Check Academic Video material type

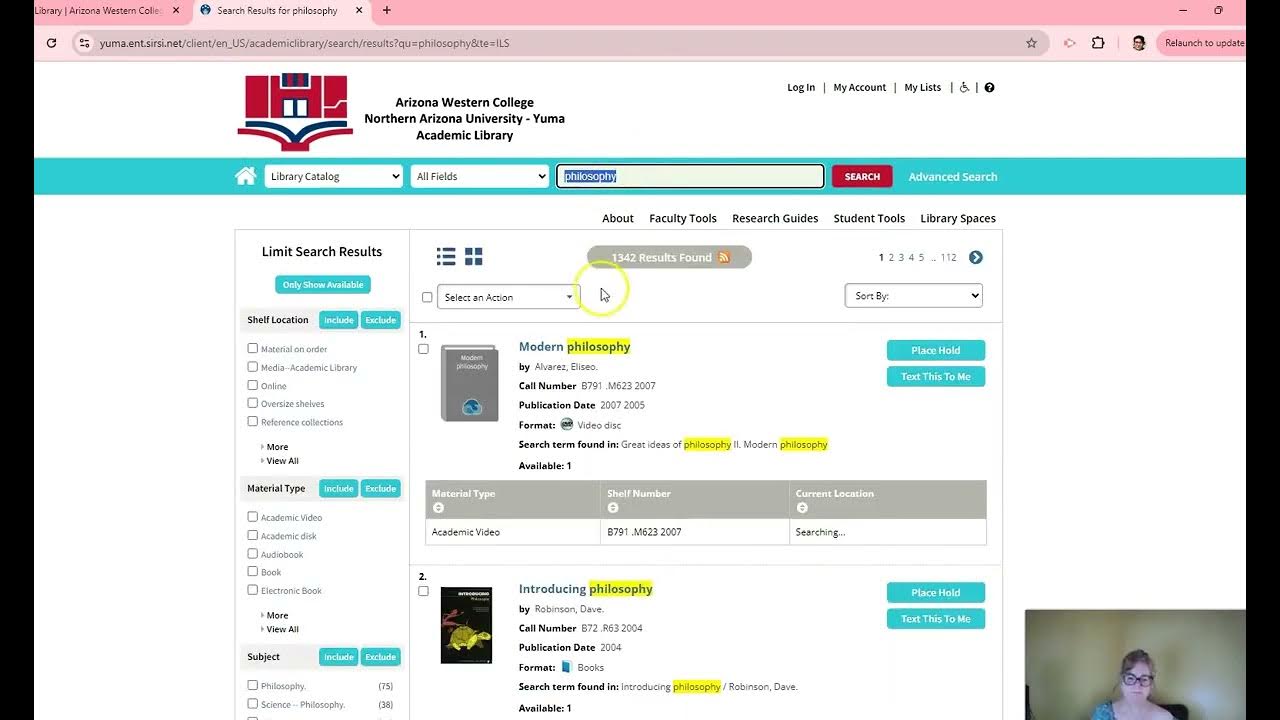(x=253, y=517)
